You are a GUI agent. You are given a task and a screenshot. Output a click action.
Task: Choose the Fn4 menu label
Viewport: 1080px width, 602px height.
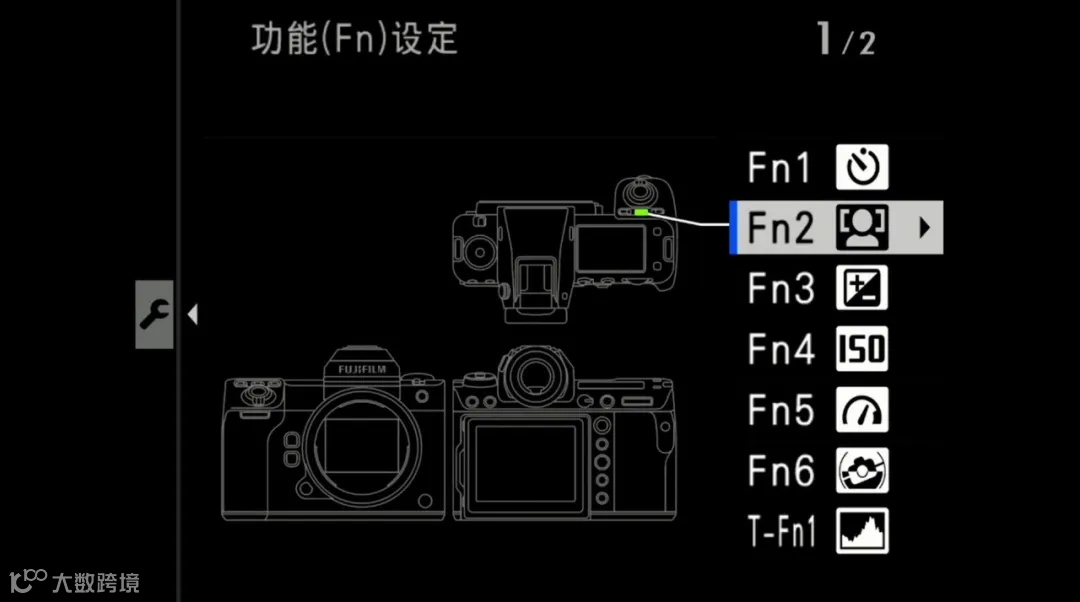781,349
